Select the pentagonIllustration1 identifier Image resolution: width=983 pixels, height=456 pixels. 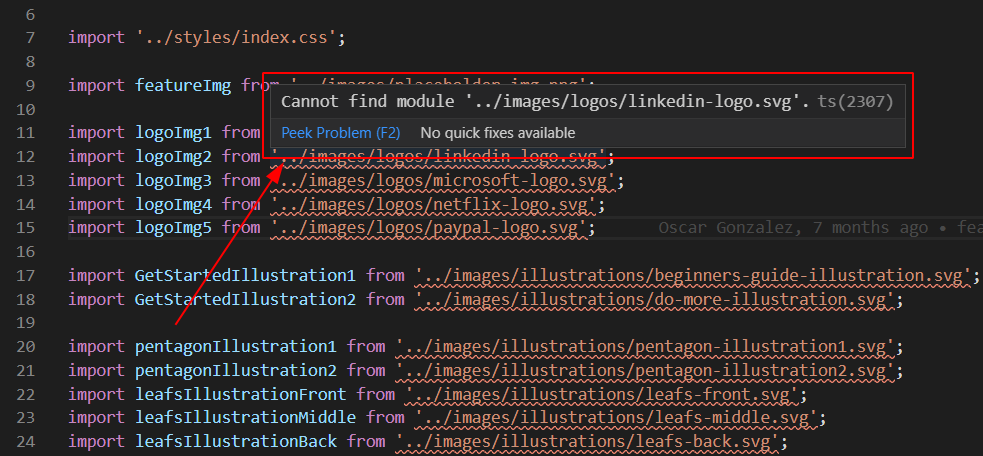pyautogui.click(x=236, y=346)
